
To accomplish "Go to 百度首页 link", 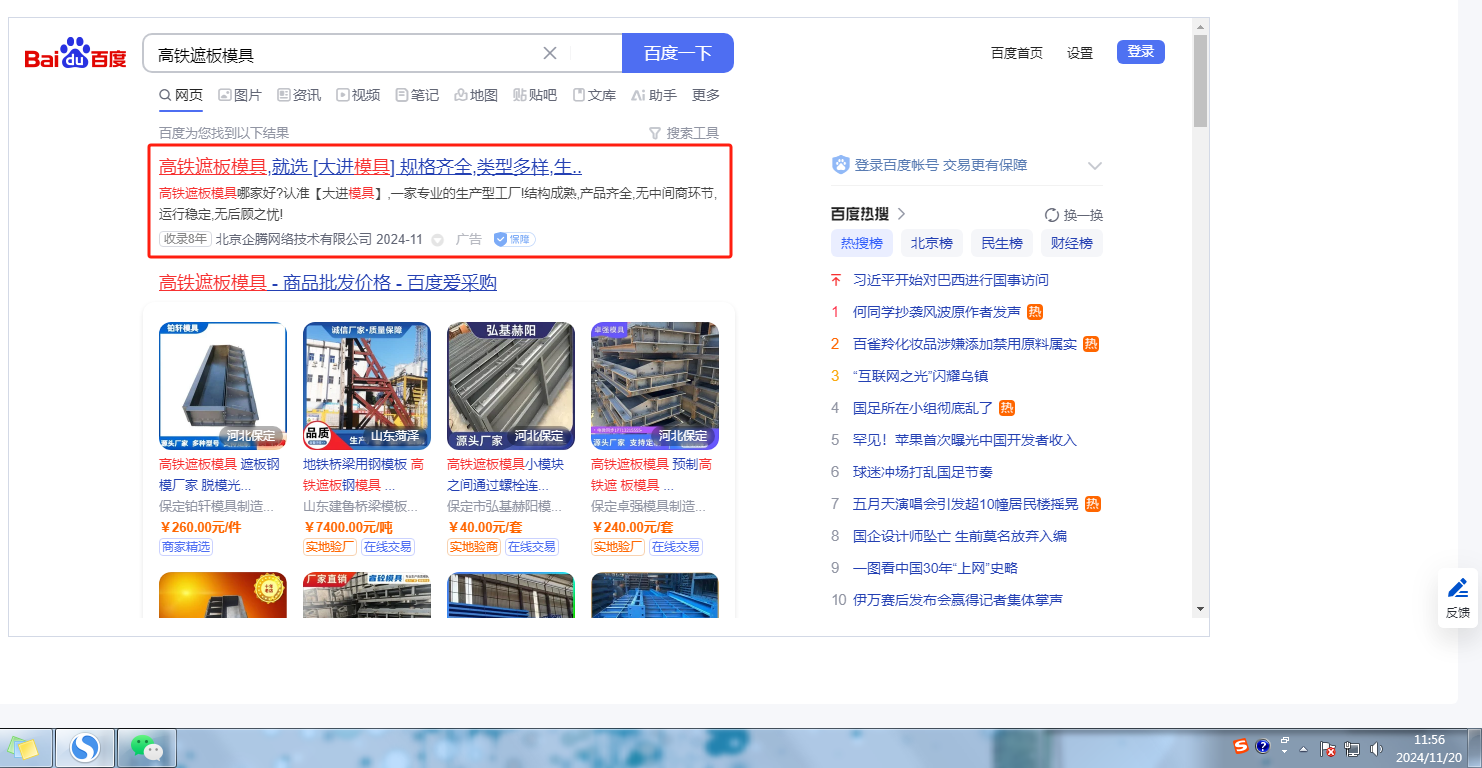I will click(x=1017, y=53).
